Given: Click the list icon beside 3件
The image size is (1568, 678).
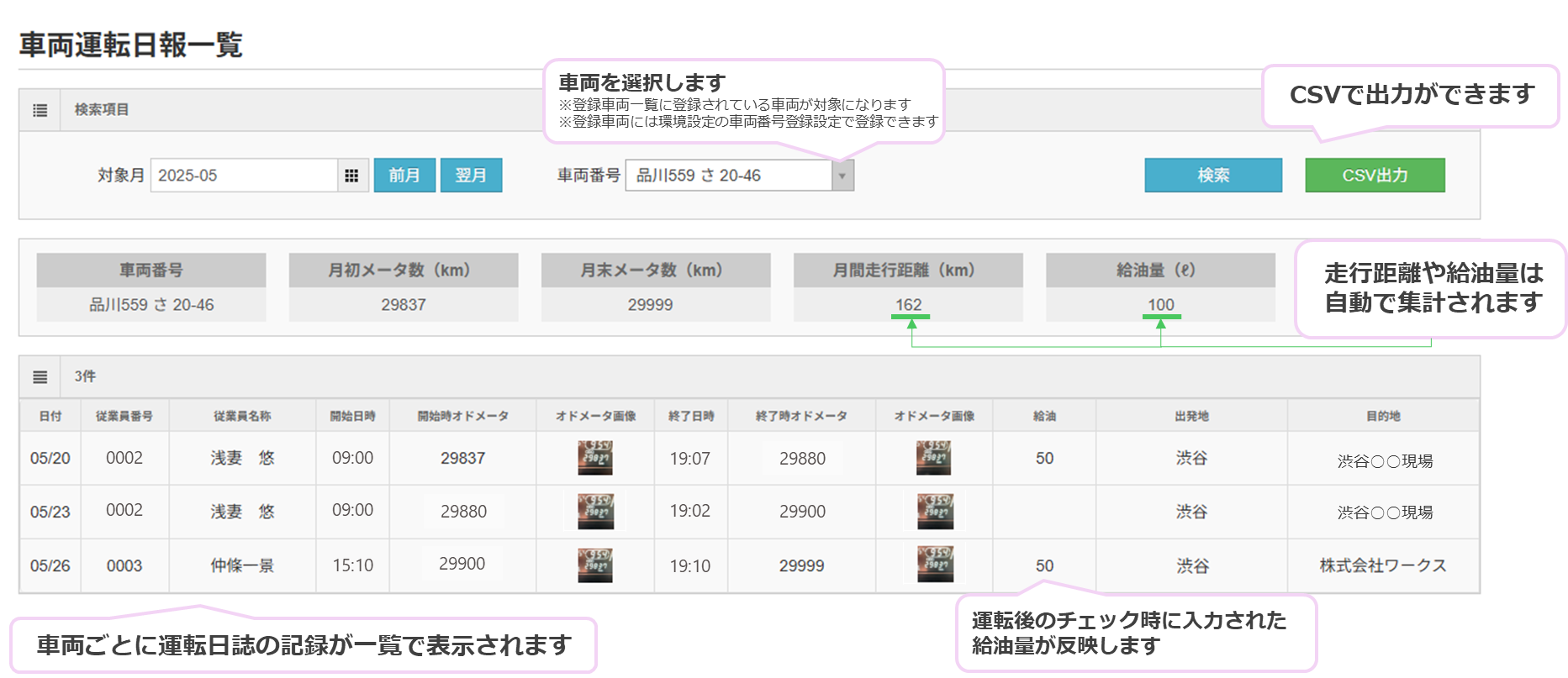Looking at the screenshot, I should click(x=40, y=377).
